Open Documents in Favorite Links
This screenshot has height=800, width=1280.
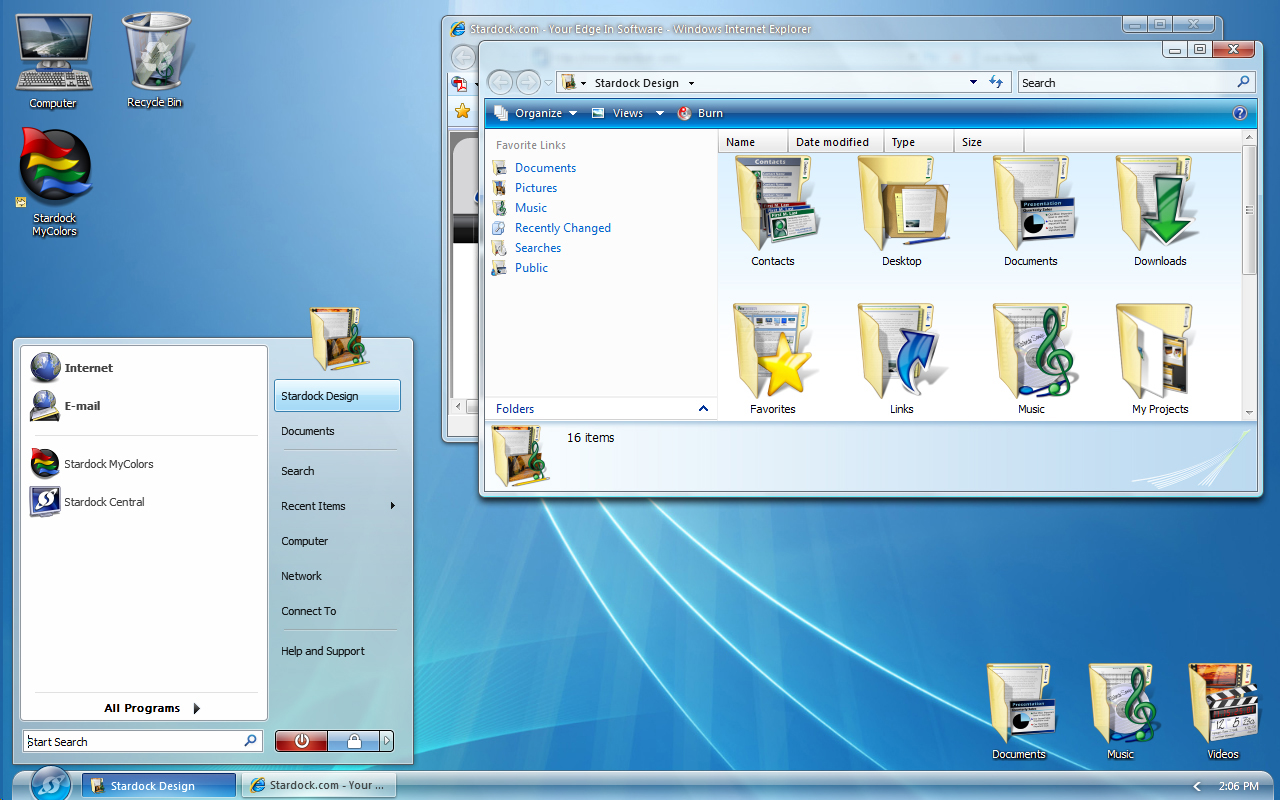coord(545,168)
